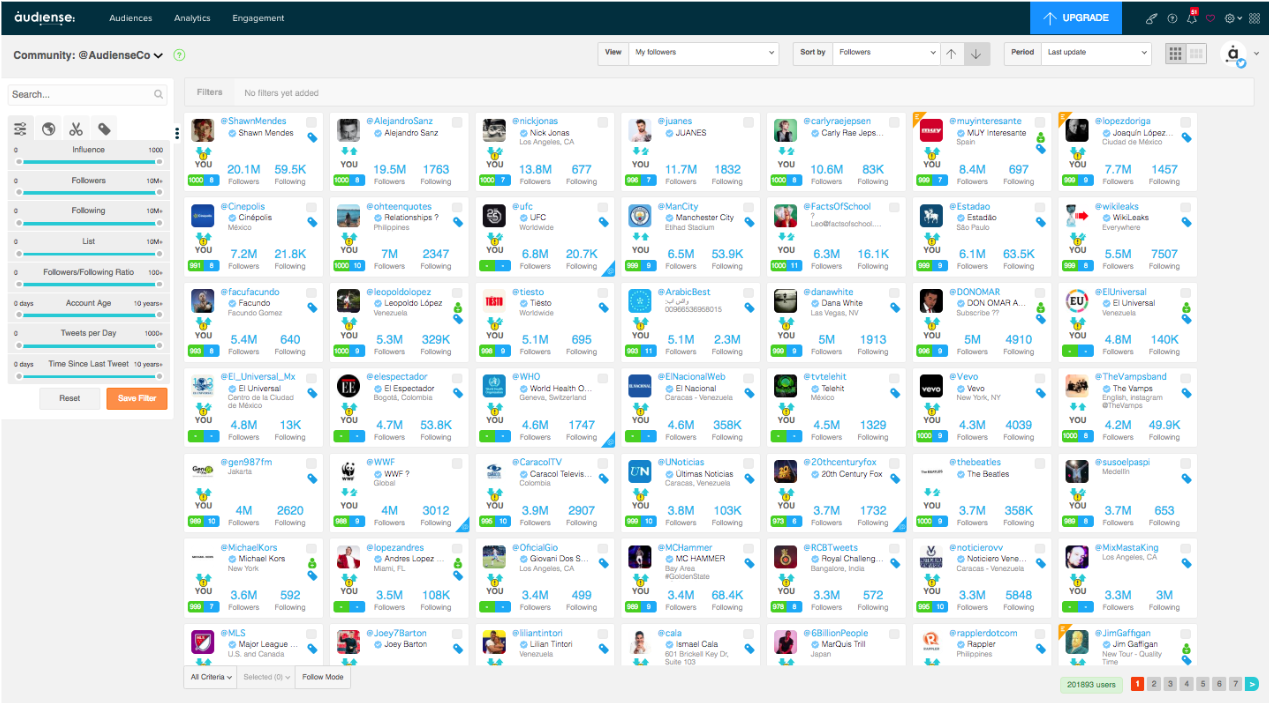Screen dimensions: 1269x703
Task: Click the green user icon on leopoldolopez card
Action: pos(458,308)
